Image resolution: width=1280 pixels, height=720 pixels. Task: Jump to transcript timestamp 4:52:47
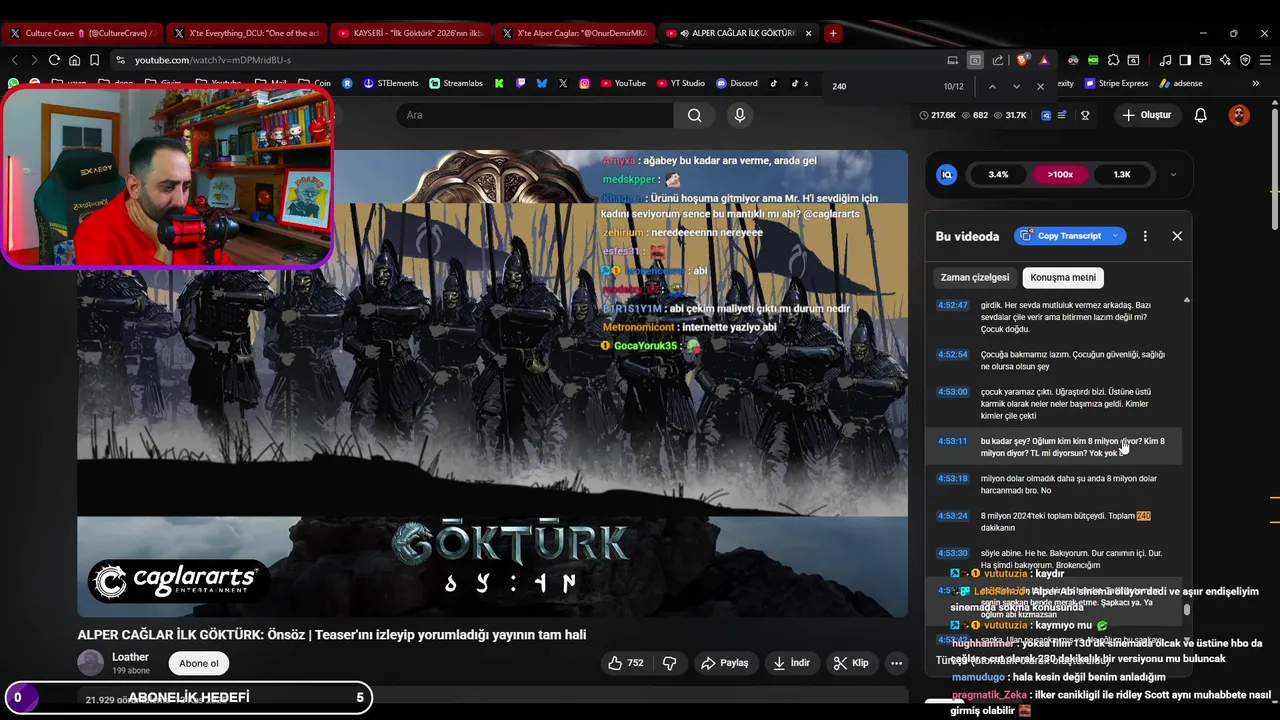(952, 305)
